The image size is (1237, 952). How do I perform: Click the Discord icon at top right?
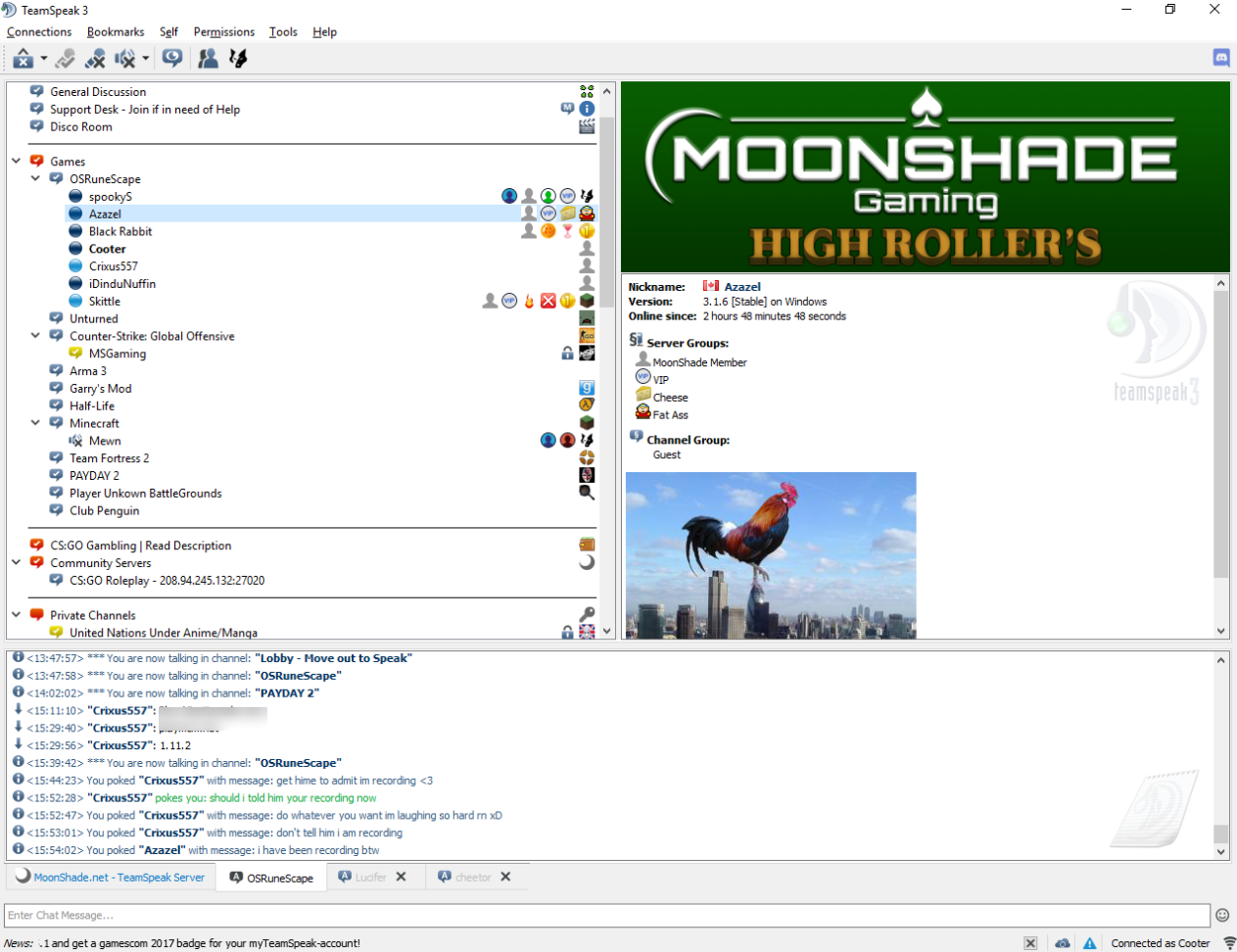(1221, 58)
